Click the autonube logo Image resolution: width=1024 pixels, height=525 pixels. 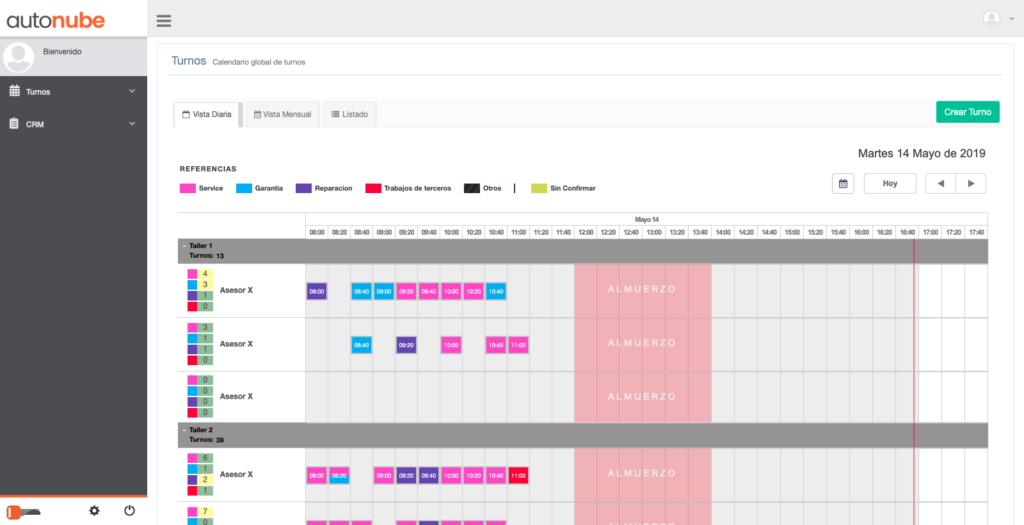(x=56, y=20)
